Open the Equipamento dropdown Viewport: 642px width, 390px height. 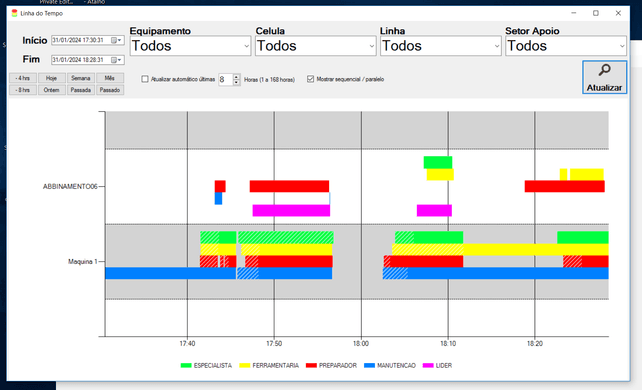click(x=190, y=46)
